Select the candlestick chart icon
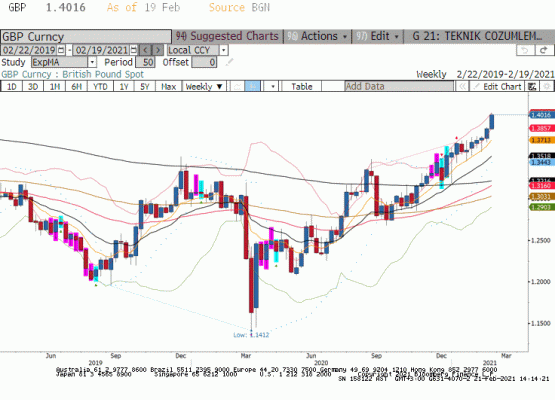 tap(252, 86)
